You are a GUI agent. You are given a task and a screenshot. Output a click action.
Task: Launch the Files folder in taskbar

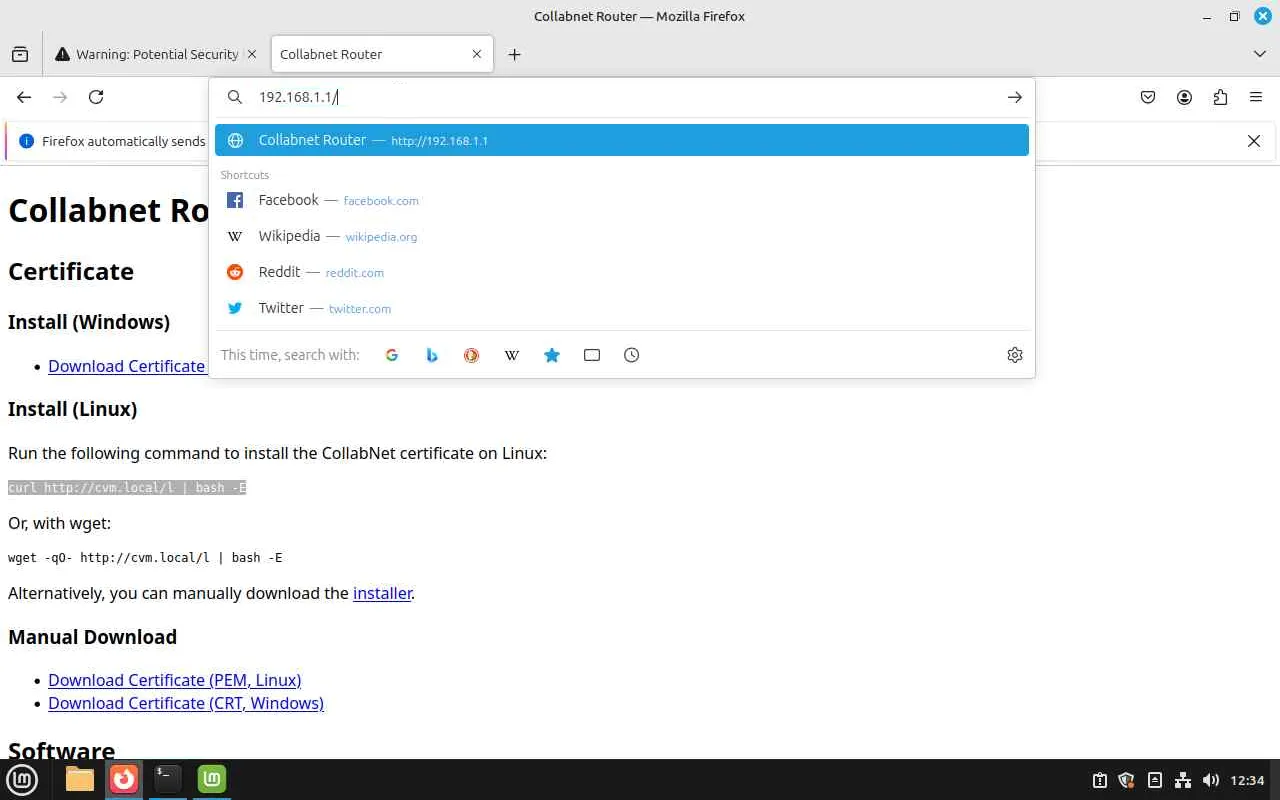pyautogui.click(x=80, y=779)
